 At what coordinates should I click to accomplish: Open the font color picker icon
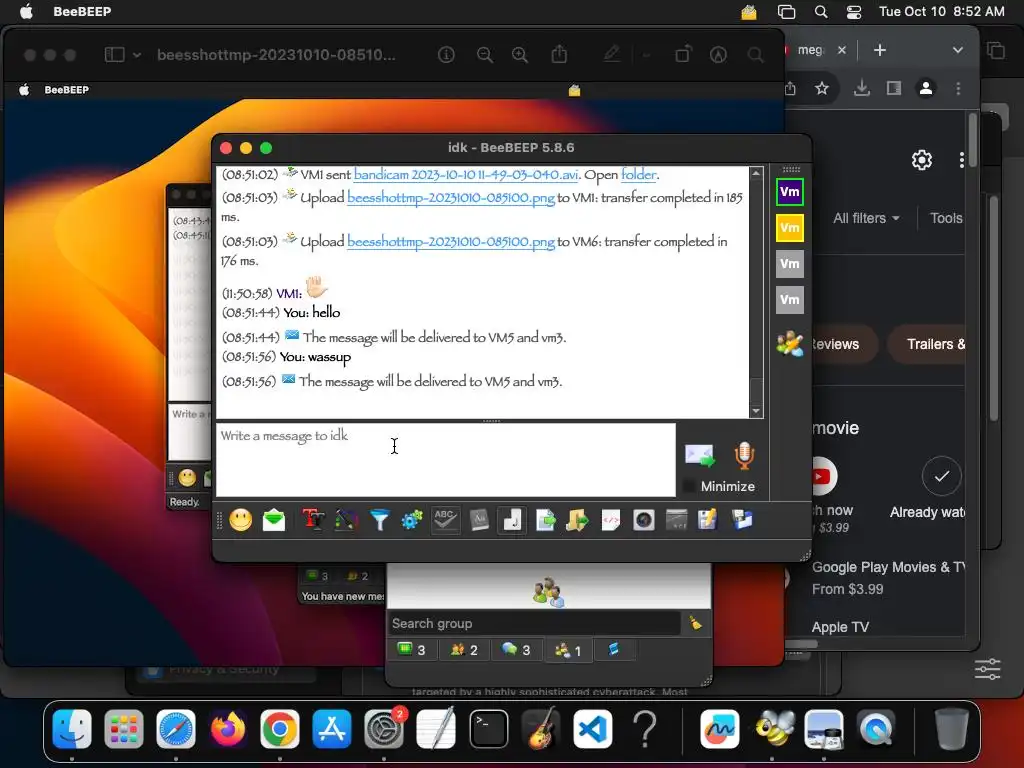click(346, 520)
